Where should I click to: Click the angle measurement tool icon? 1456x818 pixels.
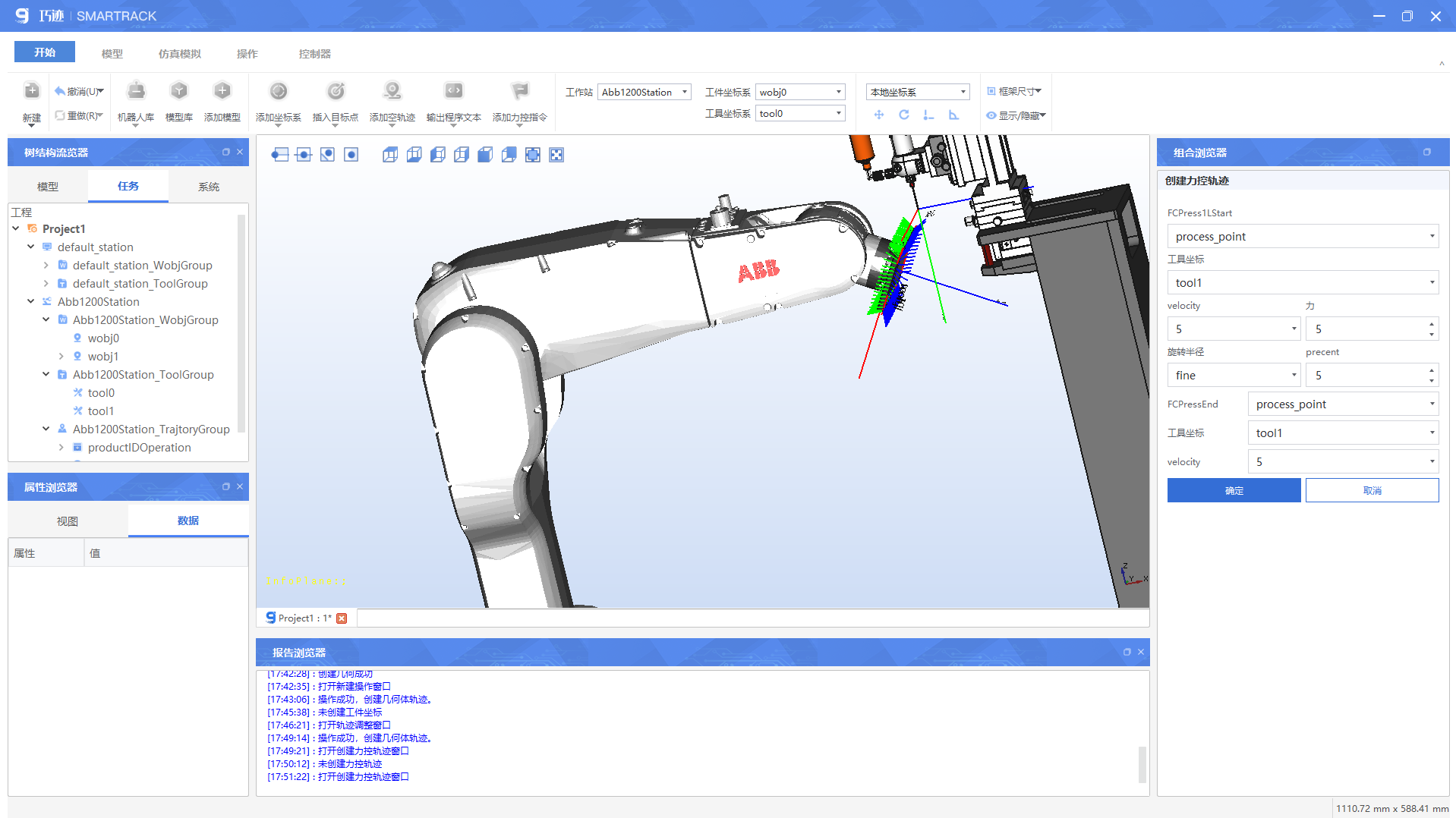point(953,115)
